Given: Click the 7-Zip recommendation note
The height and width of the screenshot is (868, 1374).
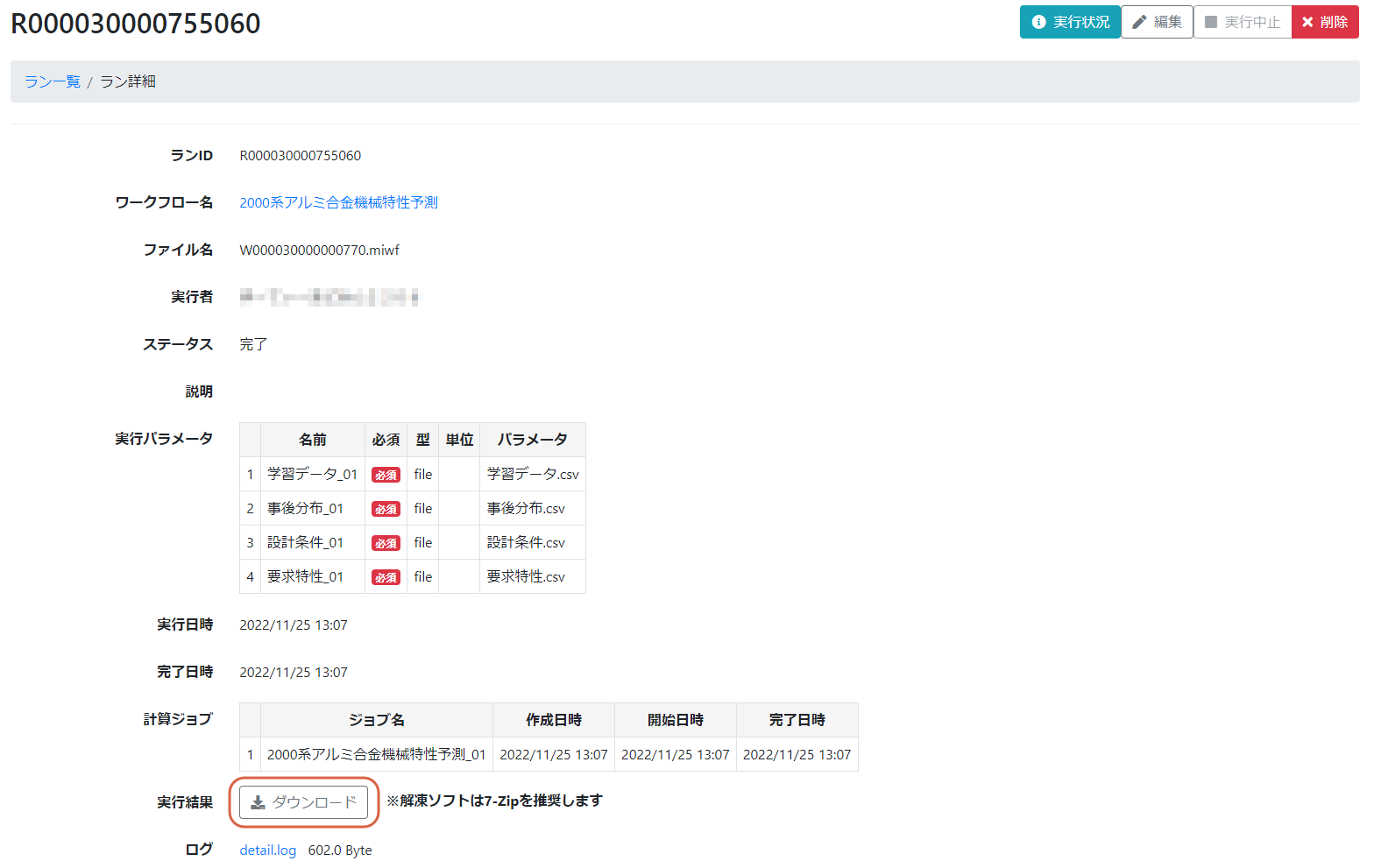Looking at the screenshot, I should click(x=494, y=801).
